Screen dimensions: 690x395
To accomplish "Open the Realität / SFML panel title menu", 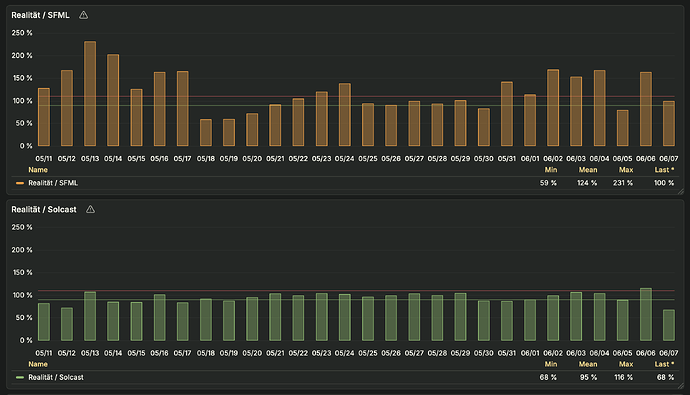I will click(x=40, y=15).
